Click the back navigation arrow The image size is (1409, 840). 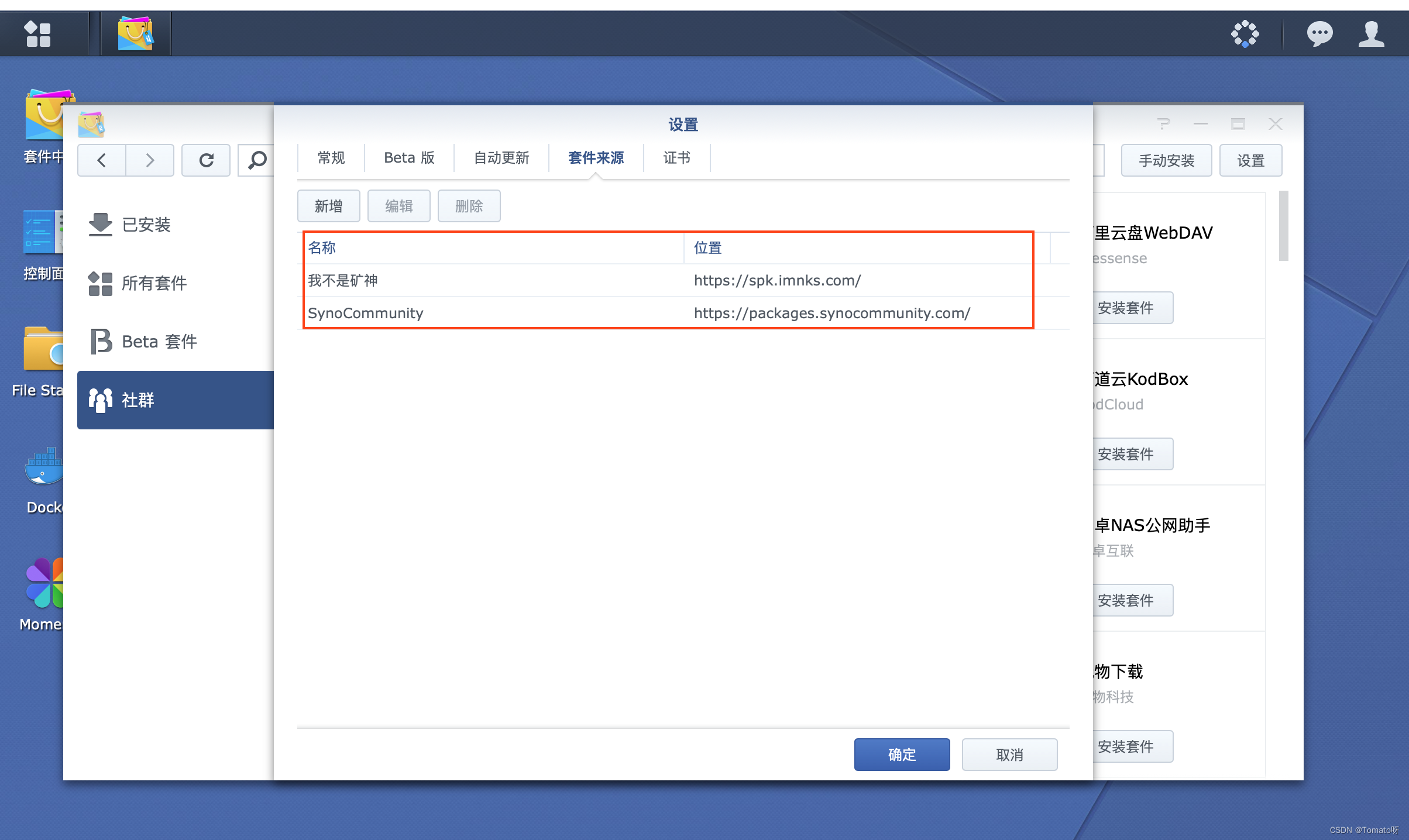[x=102, y=160]
